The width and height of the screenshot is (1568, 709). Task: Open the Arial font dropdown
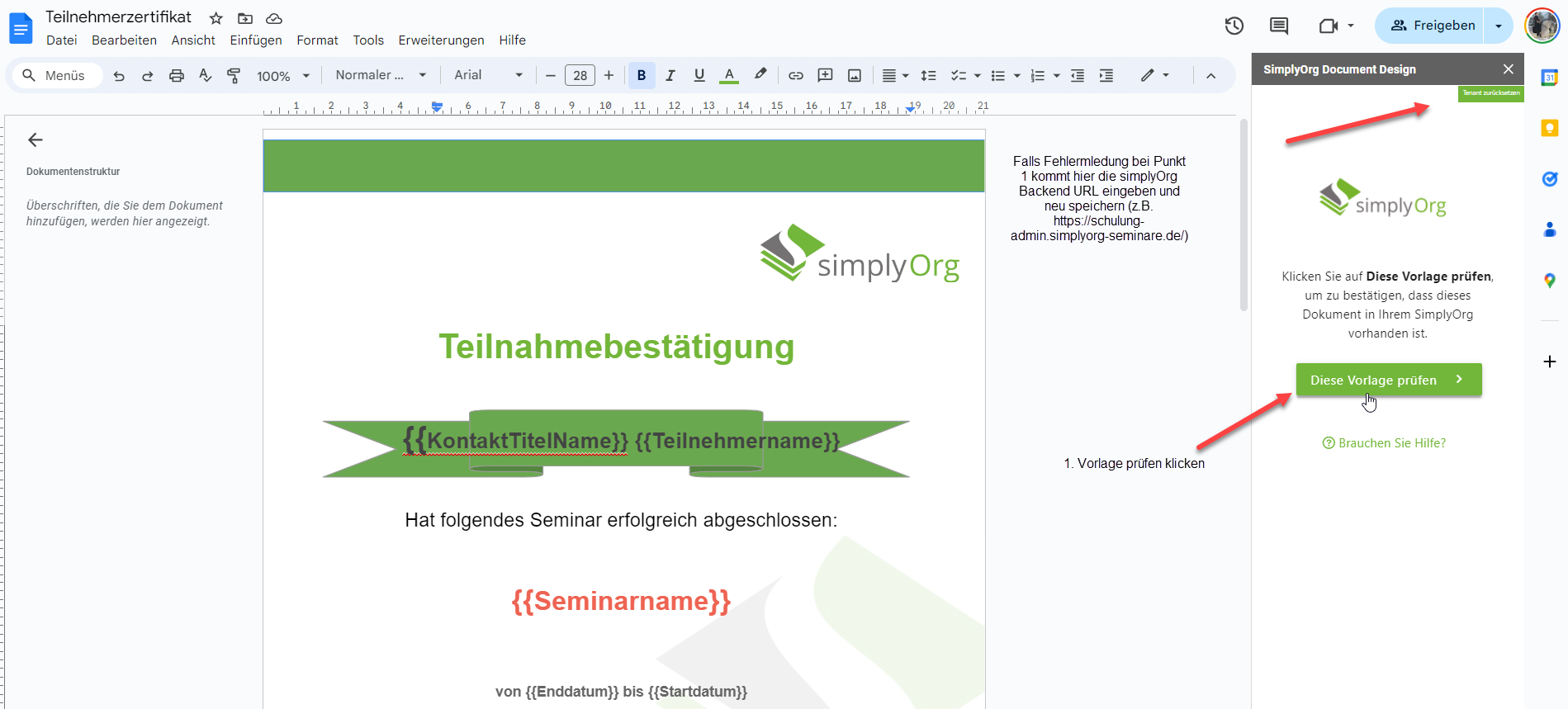(x=488, y=75)
